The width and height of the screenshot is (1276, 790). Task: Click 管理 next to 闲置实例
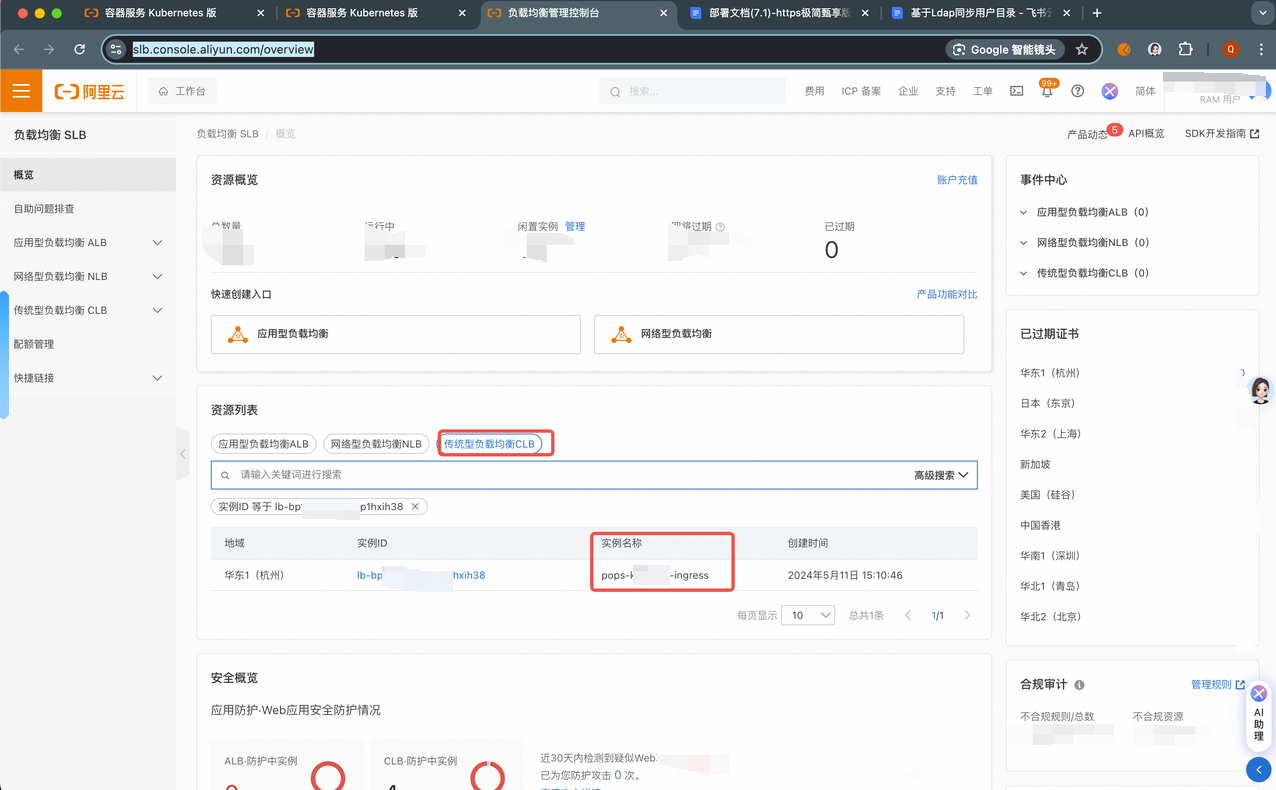coord(575,227)
